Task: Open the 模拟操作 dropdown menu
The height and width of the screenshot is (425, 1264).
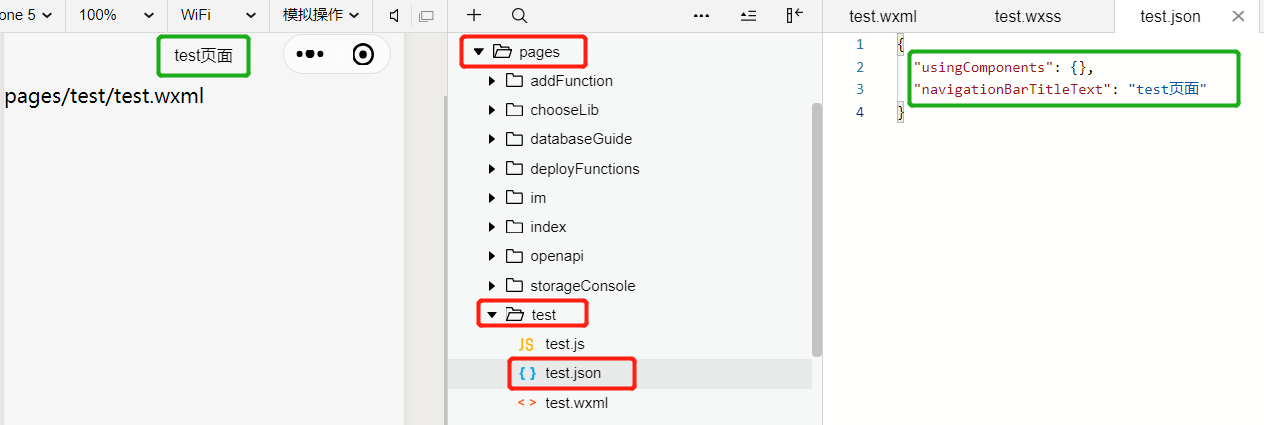Action: pos(320,15)
